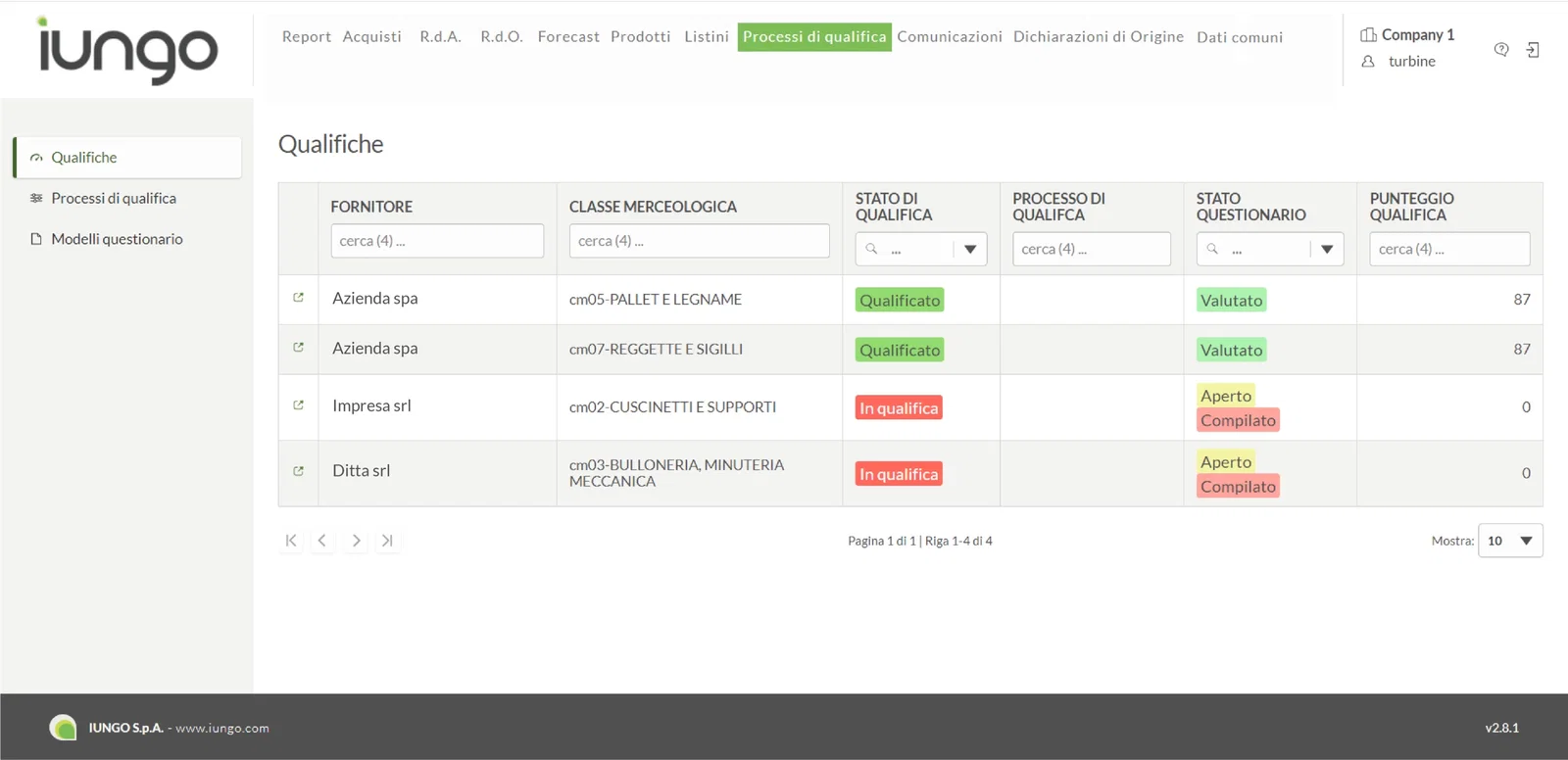Click the Punteggio qualifica search field
The height and width of the screenshot is (760, 1568).
click(x=1449, y=249)
